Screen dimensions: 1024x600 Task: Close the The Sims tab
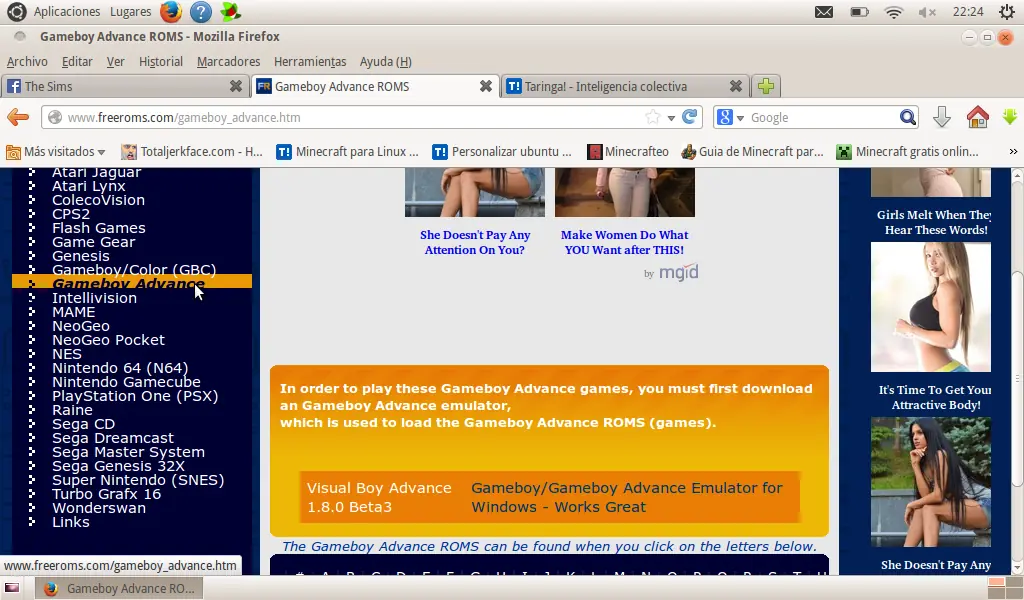[x=236, y=86]
